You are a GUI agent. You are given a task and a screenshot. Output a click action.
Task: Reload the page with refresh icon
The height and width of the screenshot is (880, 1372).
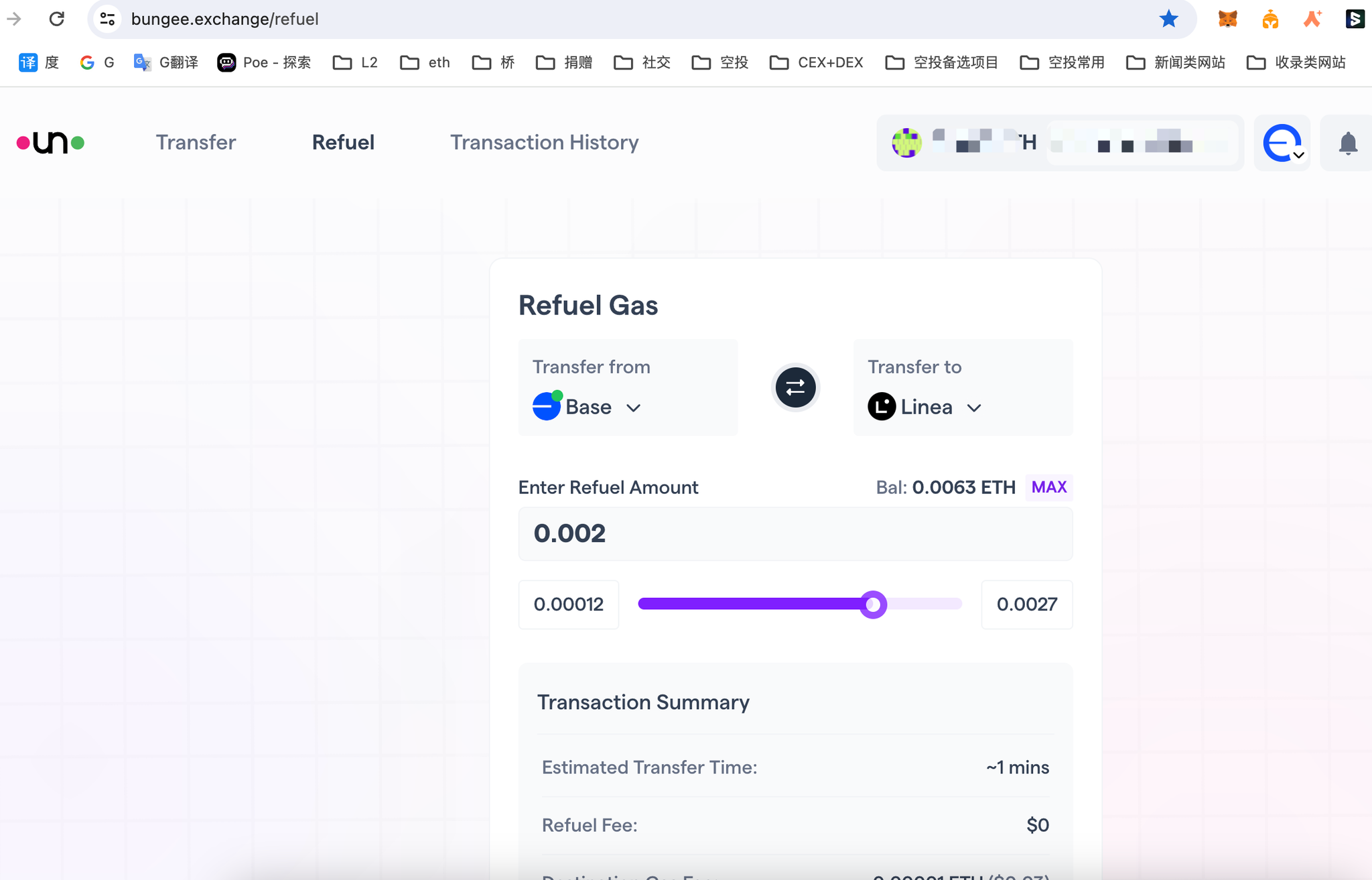pos(57,19)
